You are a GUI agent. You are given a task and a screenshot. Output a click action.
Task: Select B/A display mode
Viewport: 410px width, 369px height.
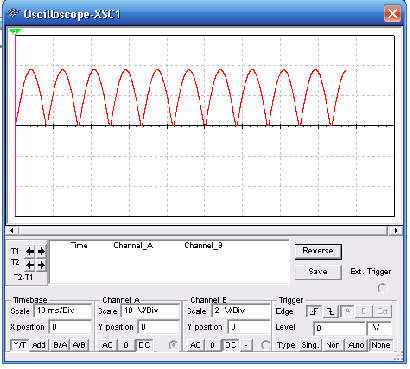click(x=60, y=345)
